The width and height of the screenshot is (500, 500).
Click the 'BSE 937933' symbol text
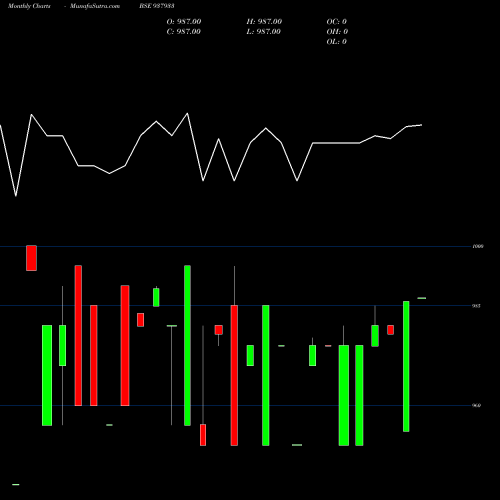coord(157,6)
